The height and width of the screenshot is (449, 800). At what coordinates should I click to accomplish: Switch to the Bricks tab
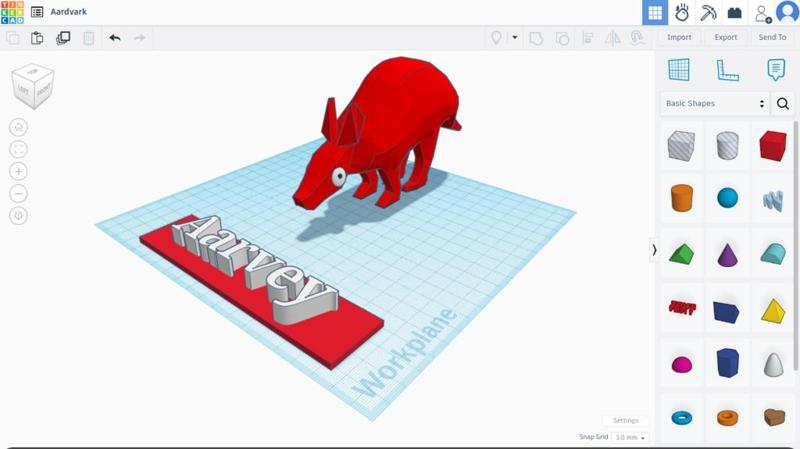pos(735,13)
